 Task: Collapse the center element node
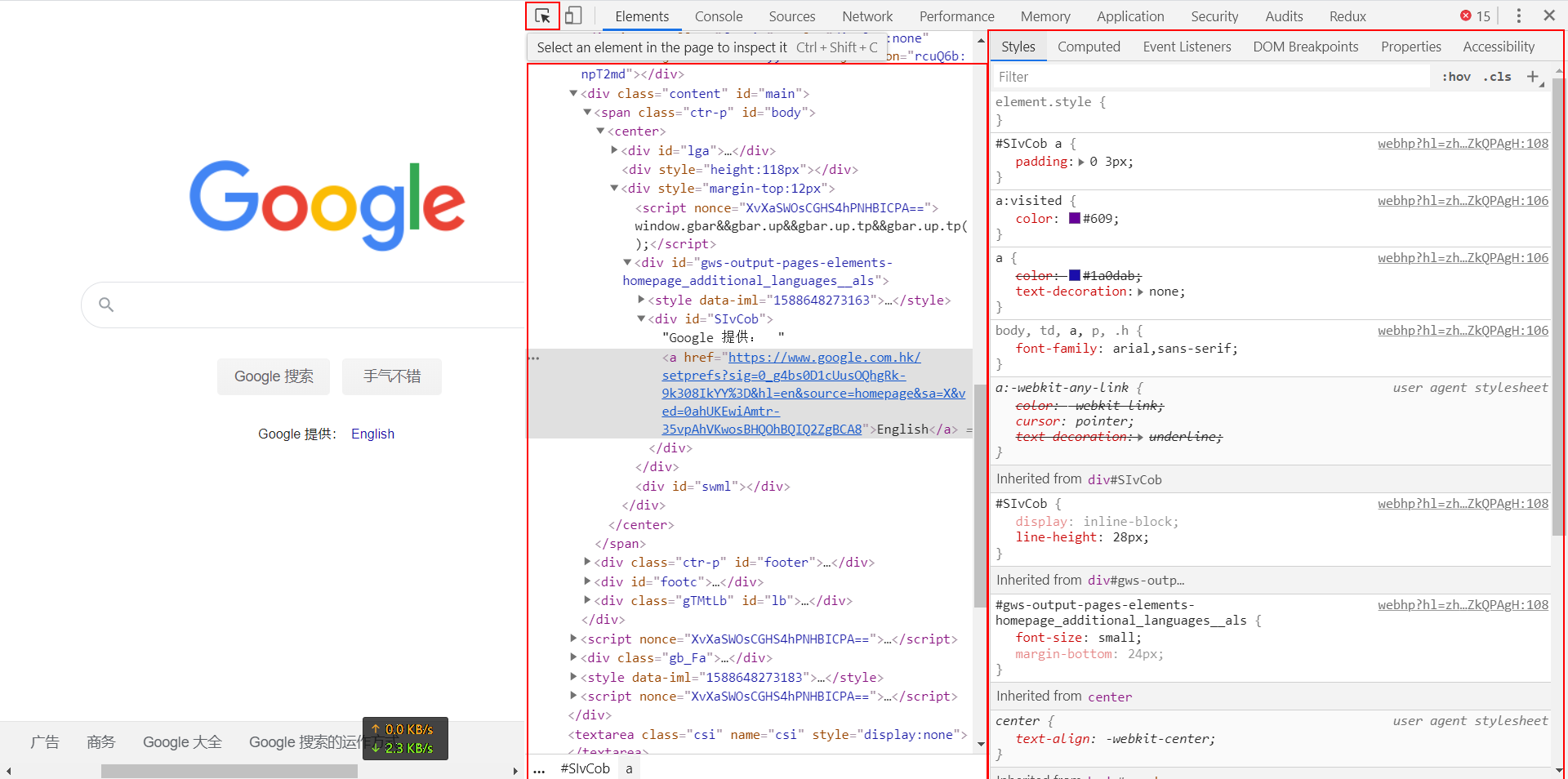(600, 131)
